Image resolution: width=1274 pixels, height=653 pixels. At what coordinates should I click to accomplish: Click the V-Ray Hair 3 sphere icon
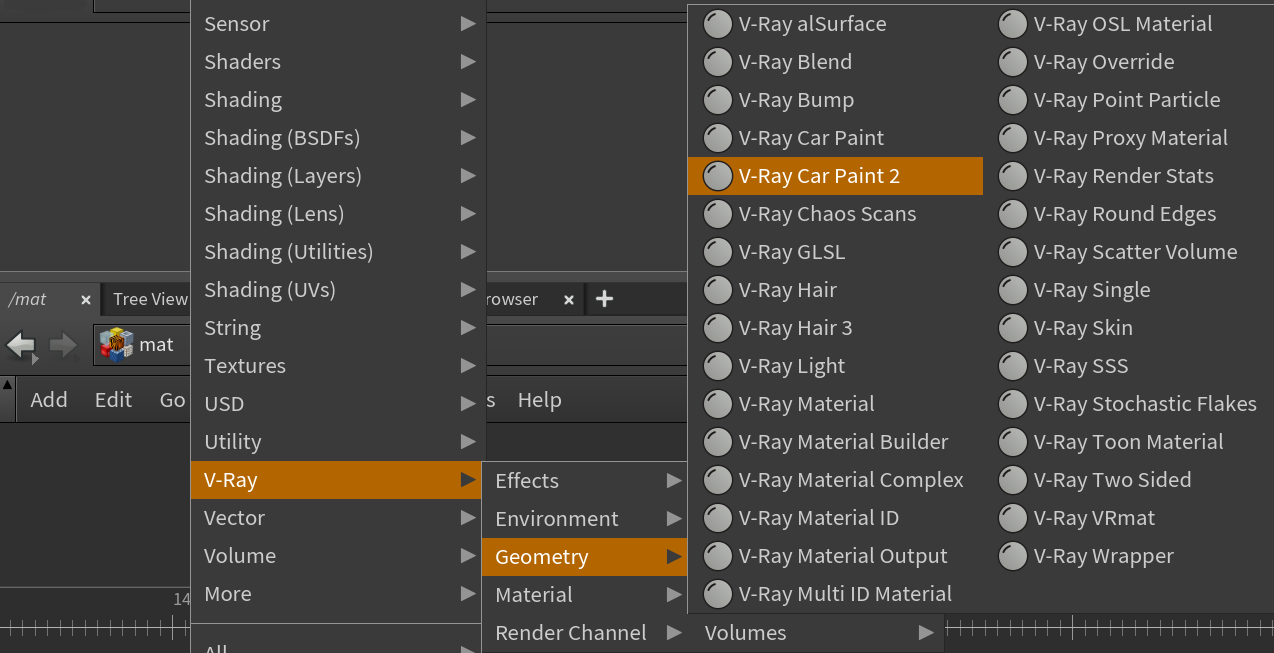(718, 328)
